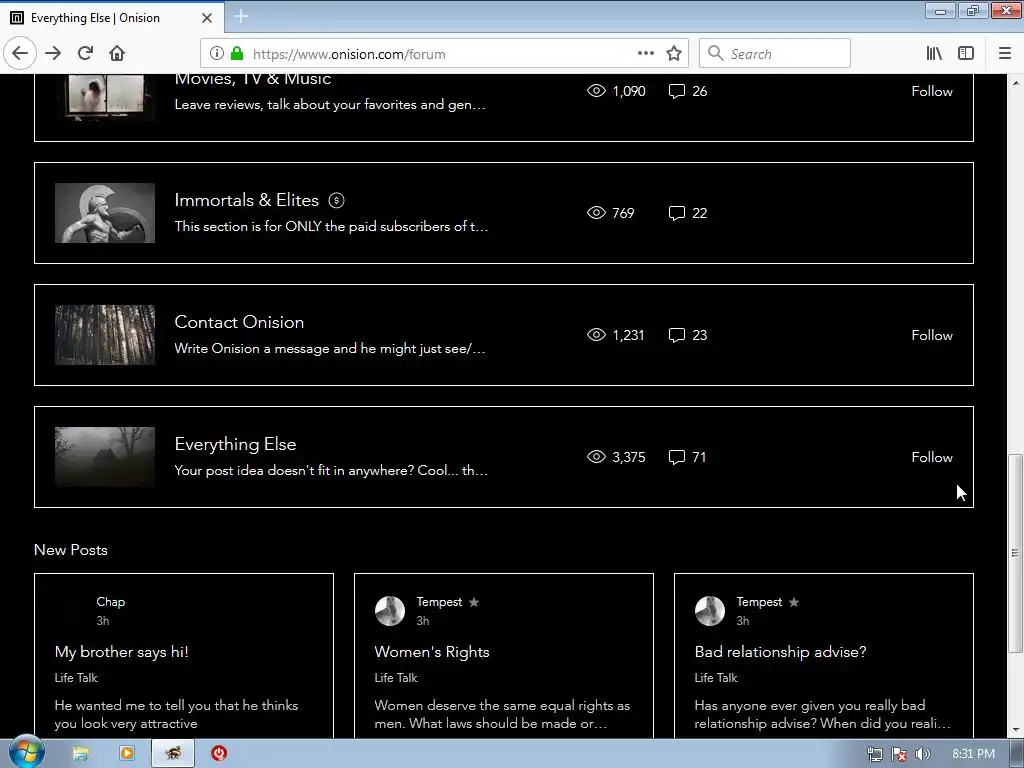Click the foggy landscape thumbnail for Everything Else

(x=105, y=457)
